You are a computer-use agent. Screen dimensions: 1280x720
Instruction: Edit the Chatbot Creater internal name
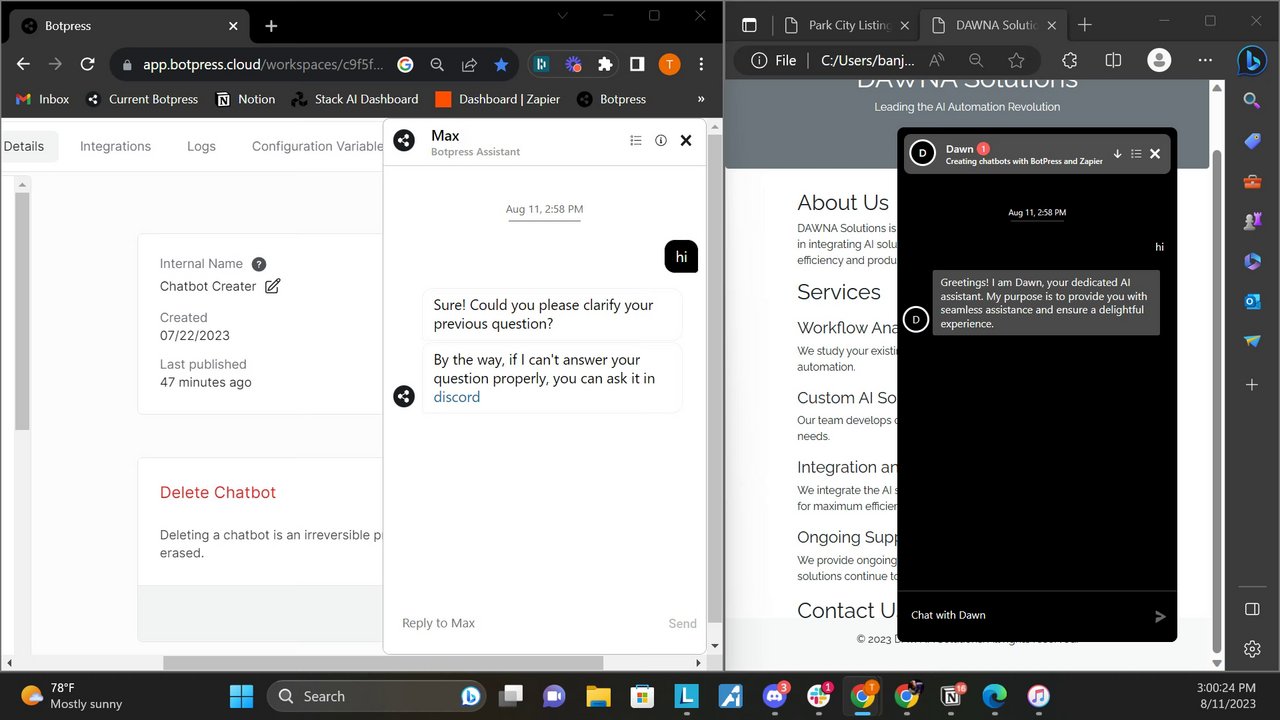[273, 286]
